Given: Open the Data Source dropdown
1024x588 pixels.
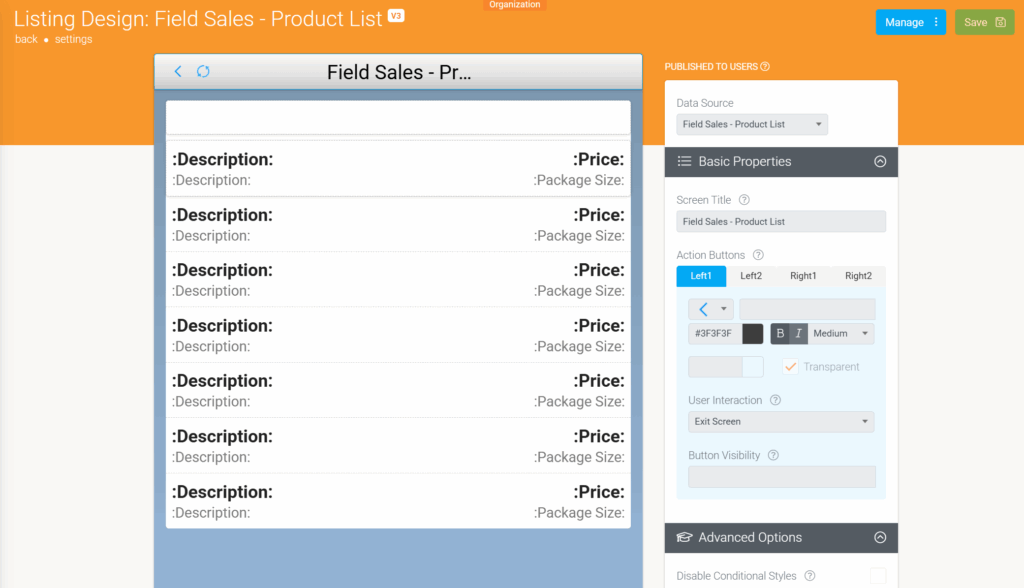Looking at the screenshot, I should click(x=752, y=124).
